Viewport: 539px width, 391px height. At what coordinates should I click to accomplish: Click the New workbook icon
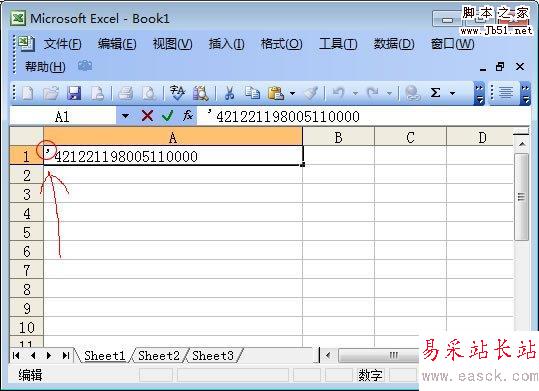pyautogui.click(x=28, y=93)
